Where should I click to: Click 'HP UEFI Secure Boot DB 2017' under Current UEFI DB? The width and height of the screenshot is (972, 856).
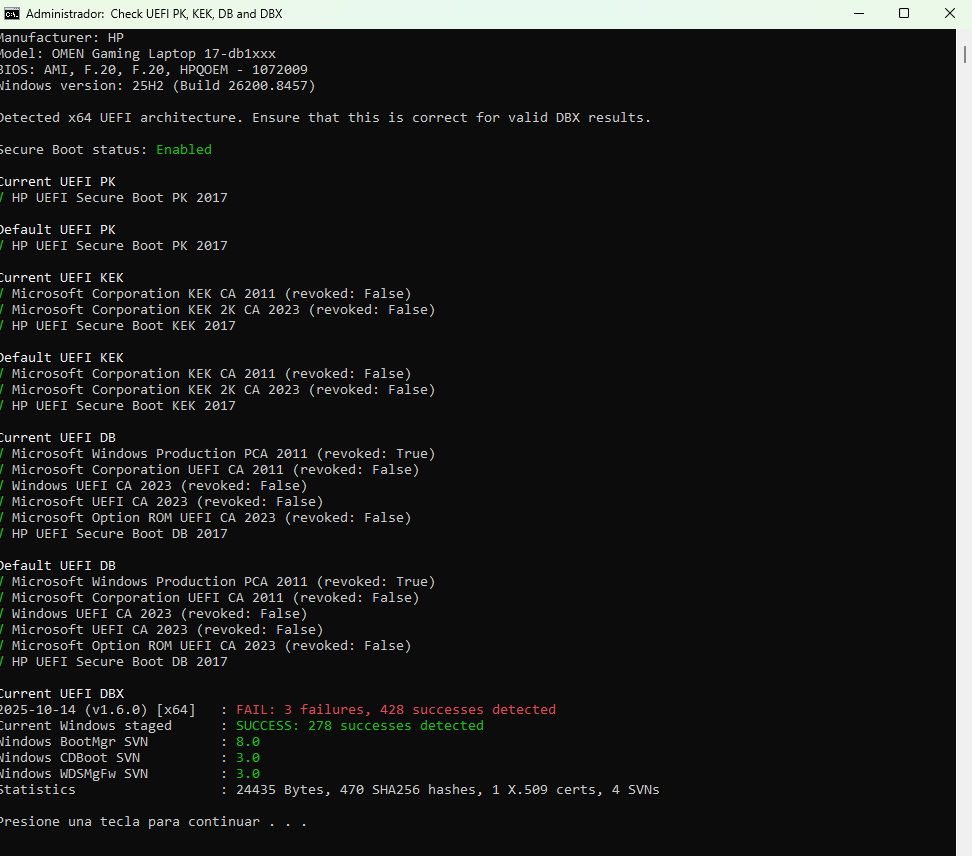coord(120,534)
